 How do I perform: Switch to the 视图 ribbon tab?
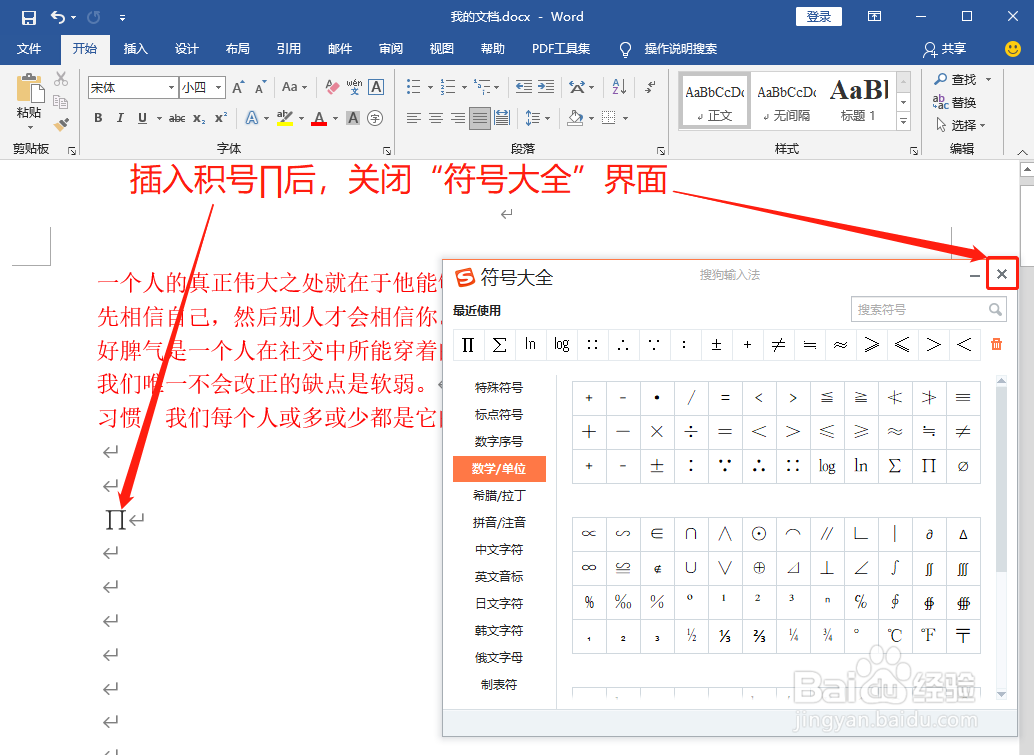pyautogui.click(x=442, y=49)
